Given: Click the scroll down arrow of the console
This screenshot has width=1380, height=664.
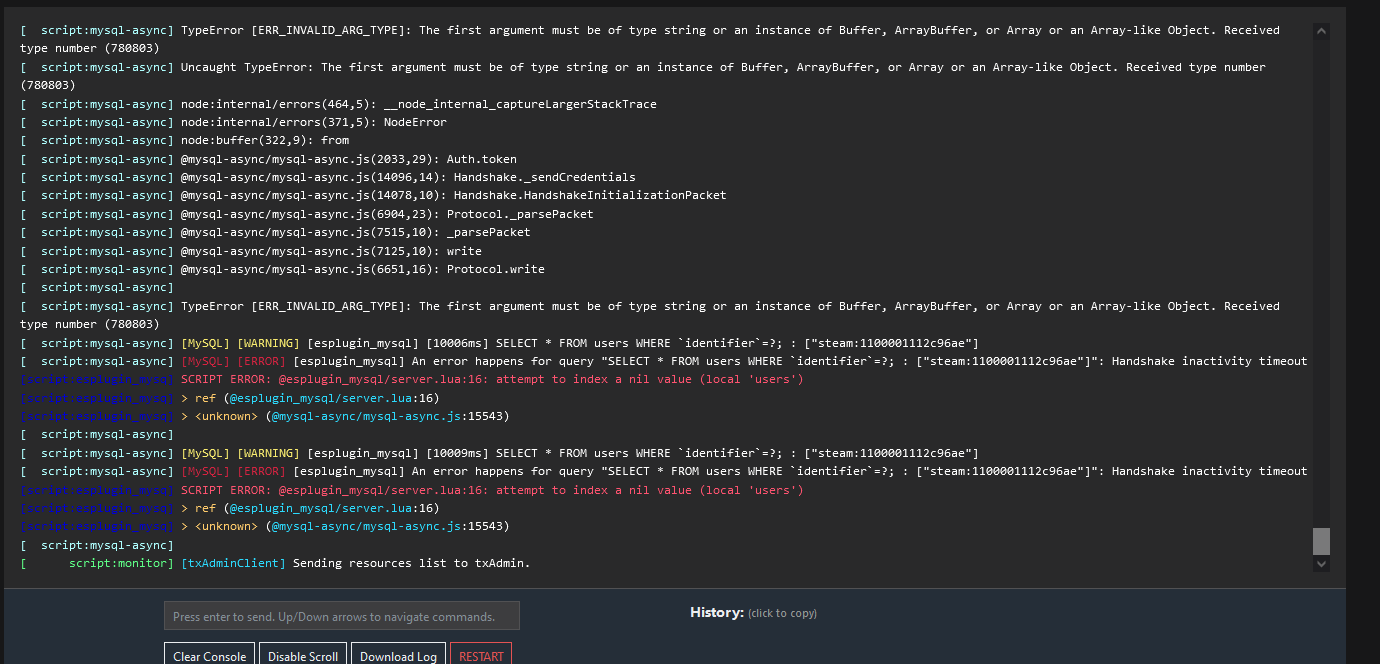Looking at the screenshot, I should click(x=1321, y=564).
